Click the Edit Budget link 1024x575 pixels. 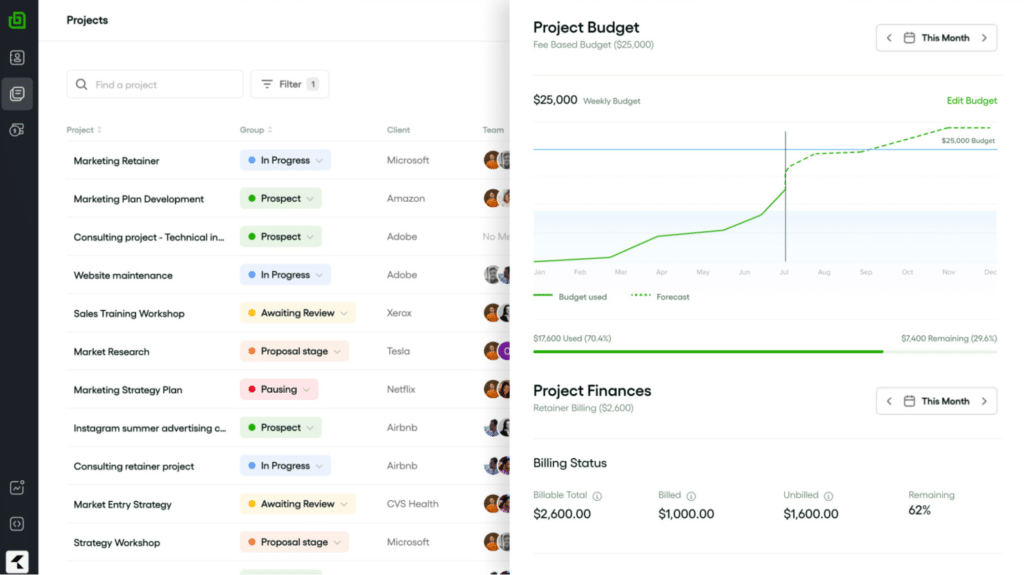pos(971,101)
